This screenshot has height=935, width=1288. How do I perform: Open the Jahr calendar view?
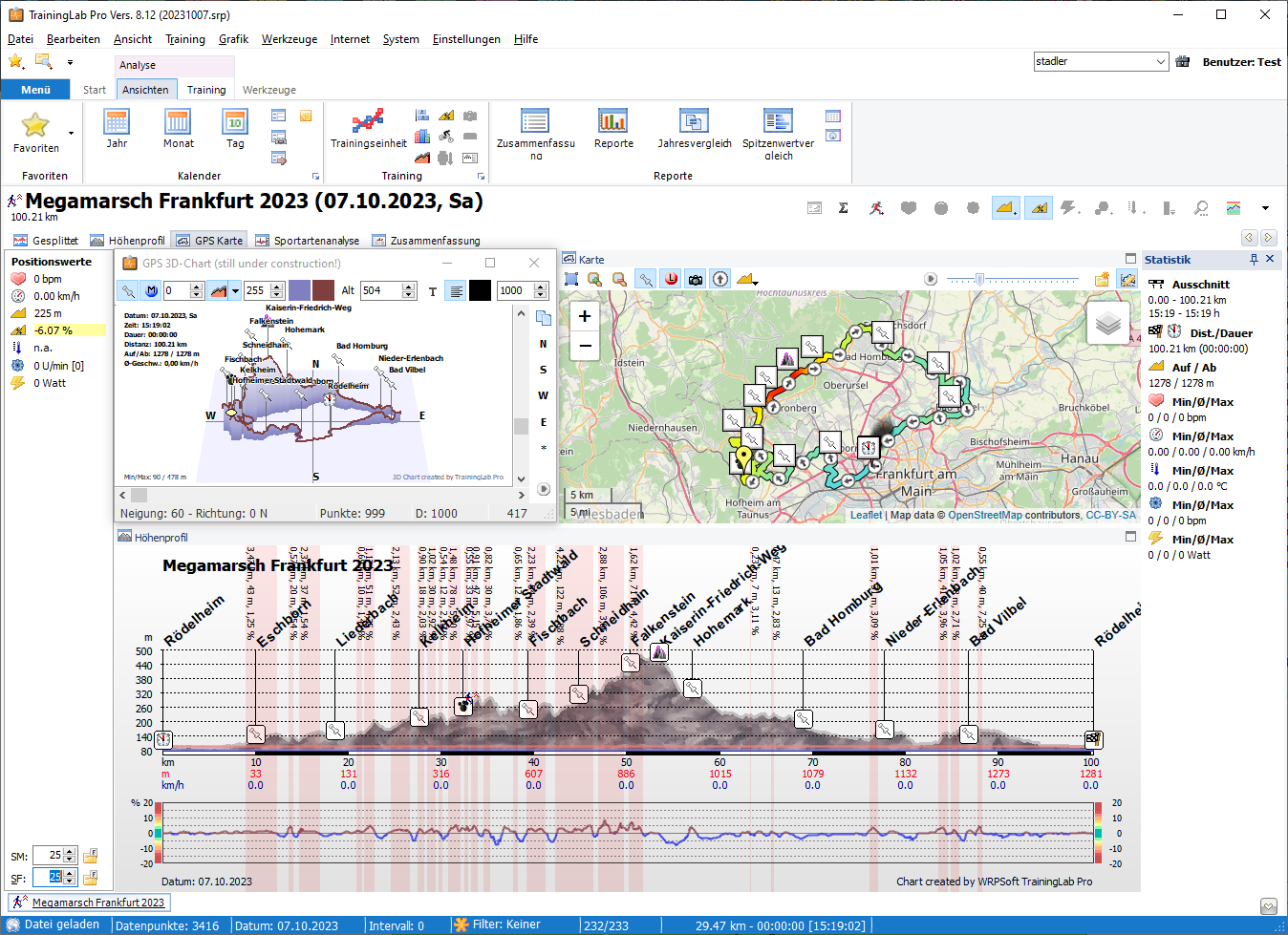pos(117,129)
